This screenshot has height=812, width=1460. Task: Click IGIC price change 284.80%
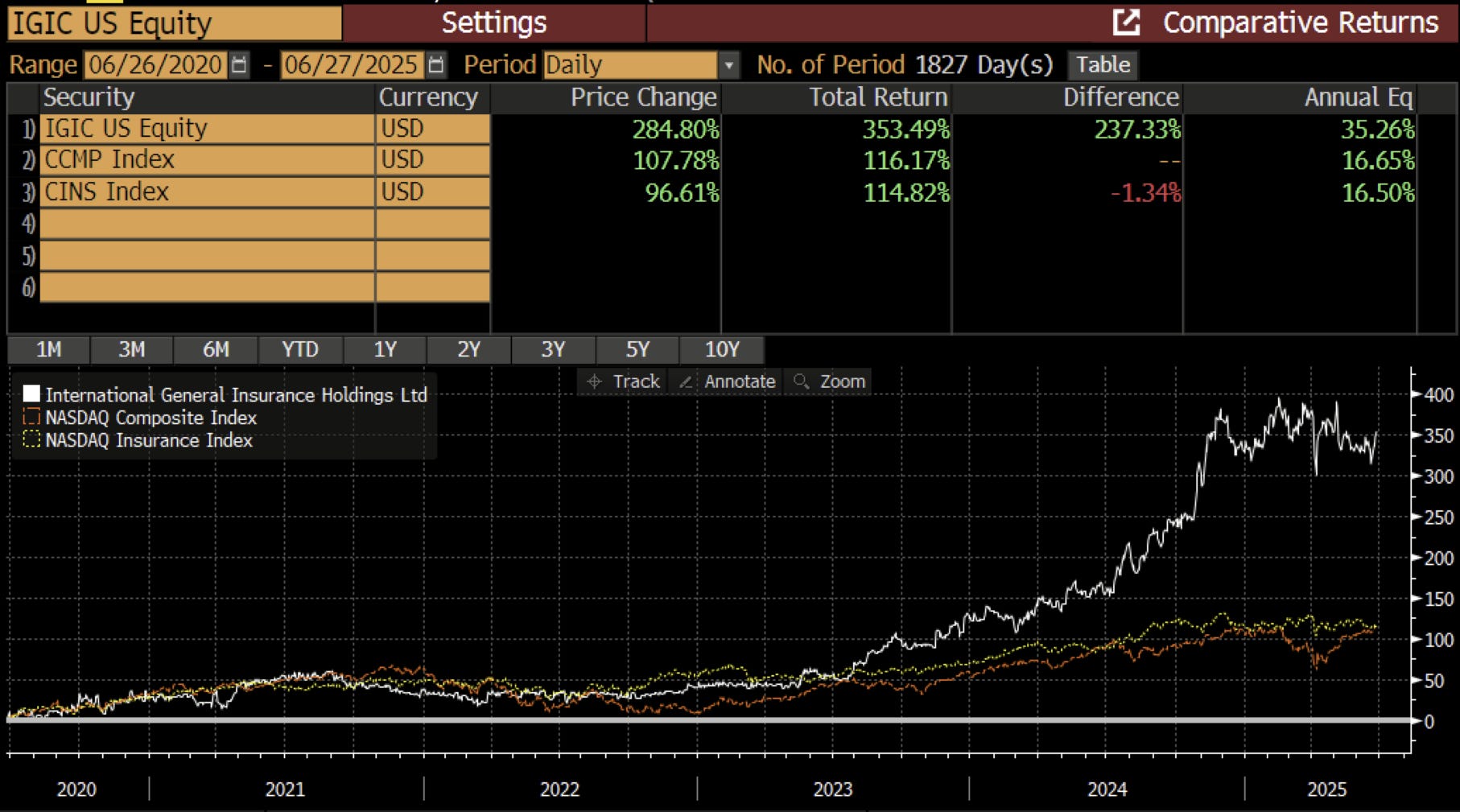pyautogui.click(x=675, y=129)
